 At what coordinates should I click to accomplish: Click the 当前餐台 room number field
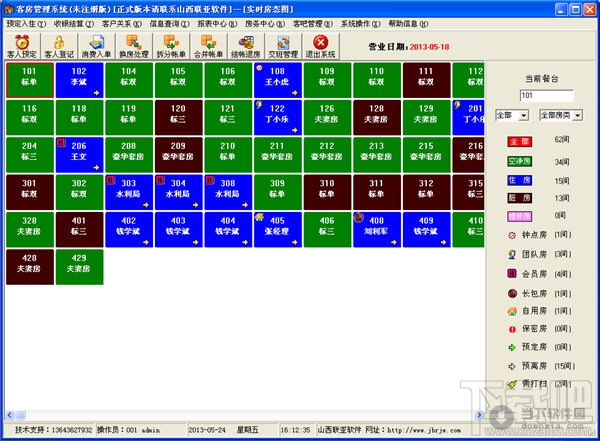546,95
